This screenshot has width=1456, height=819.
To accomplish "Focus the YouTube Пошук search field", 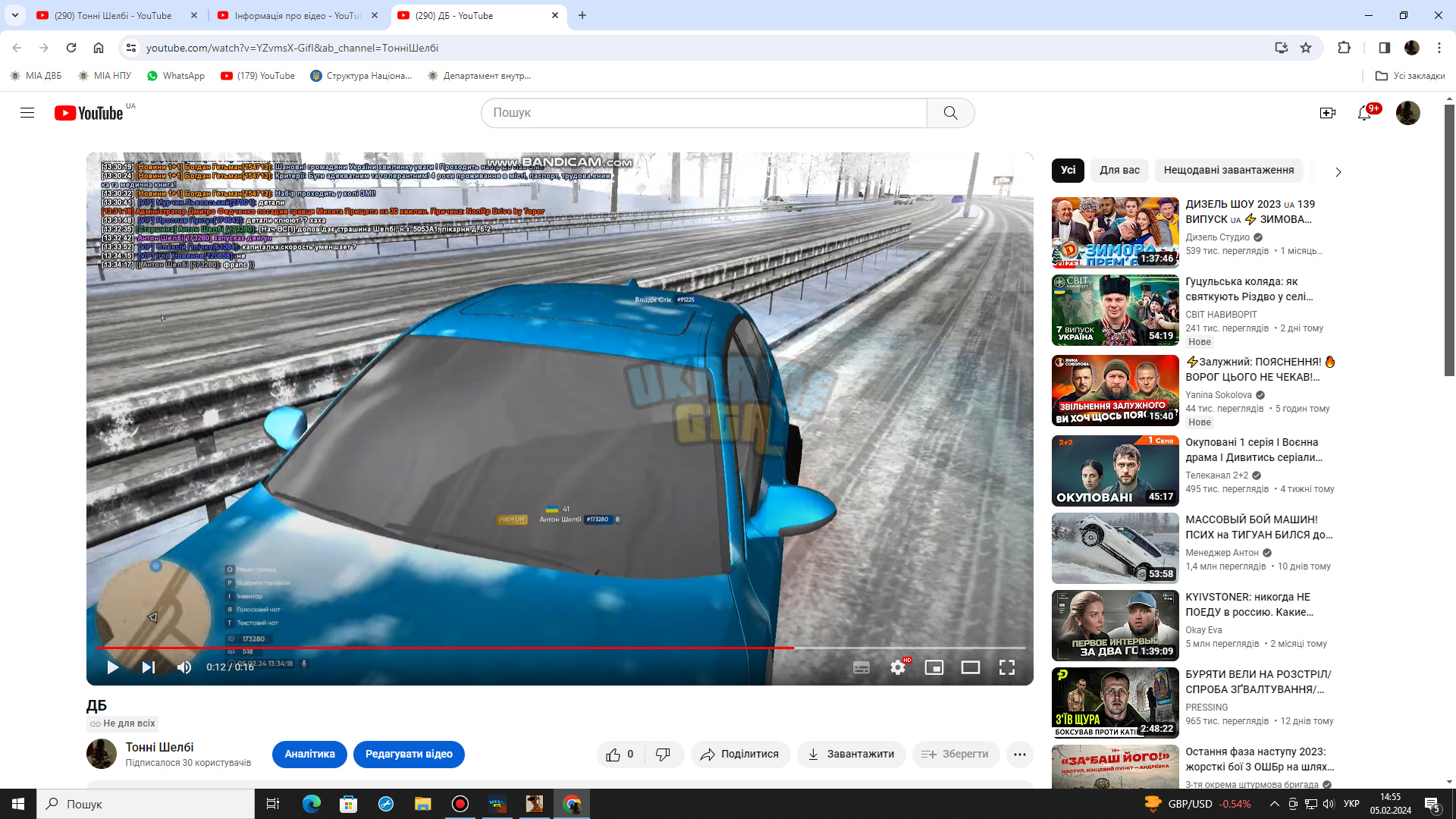I will pyautogui.click(x=704, y=113).
